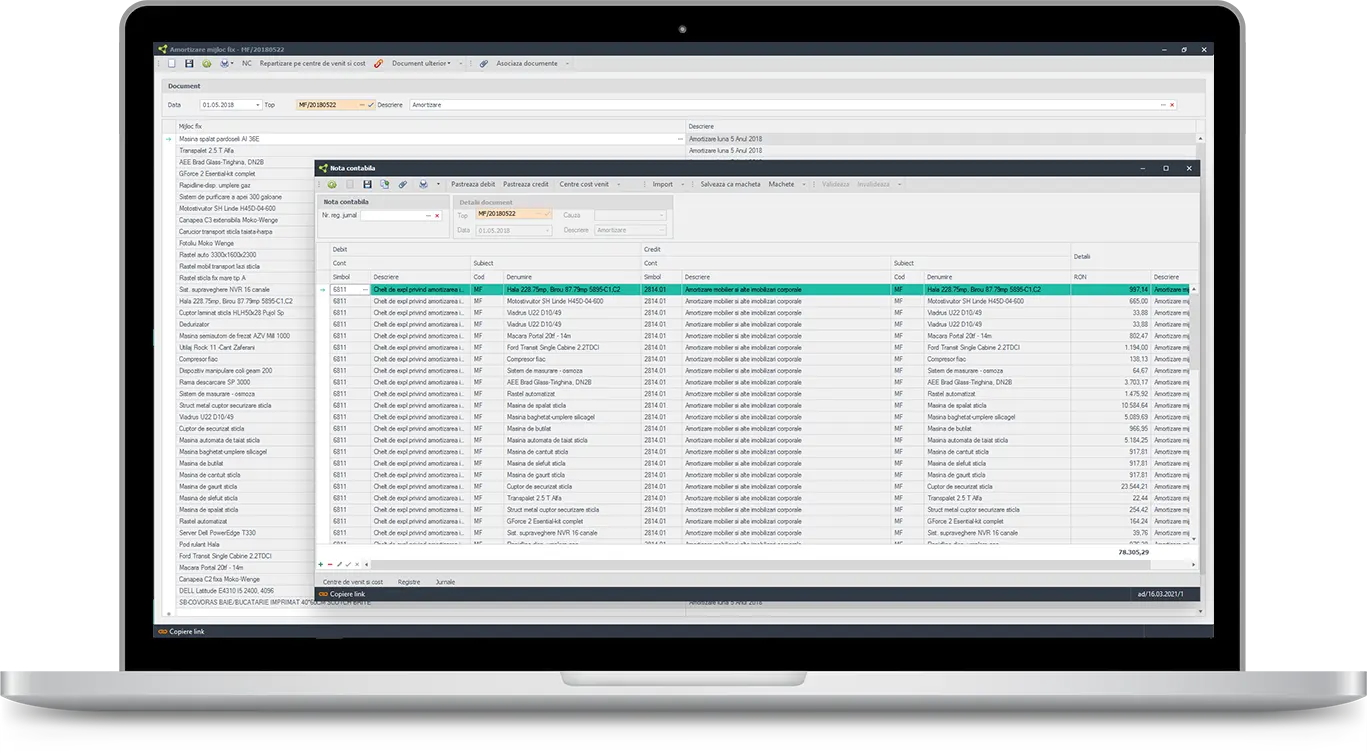Click the 997,14 RON amount cell
The height and width of the screenshot is (753, 1367).
tap(1110, 289)
